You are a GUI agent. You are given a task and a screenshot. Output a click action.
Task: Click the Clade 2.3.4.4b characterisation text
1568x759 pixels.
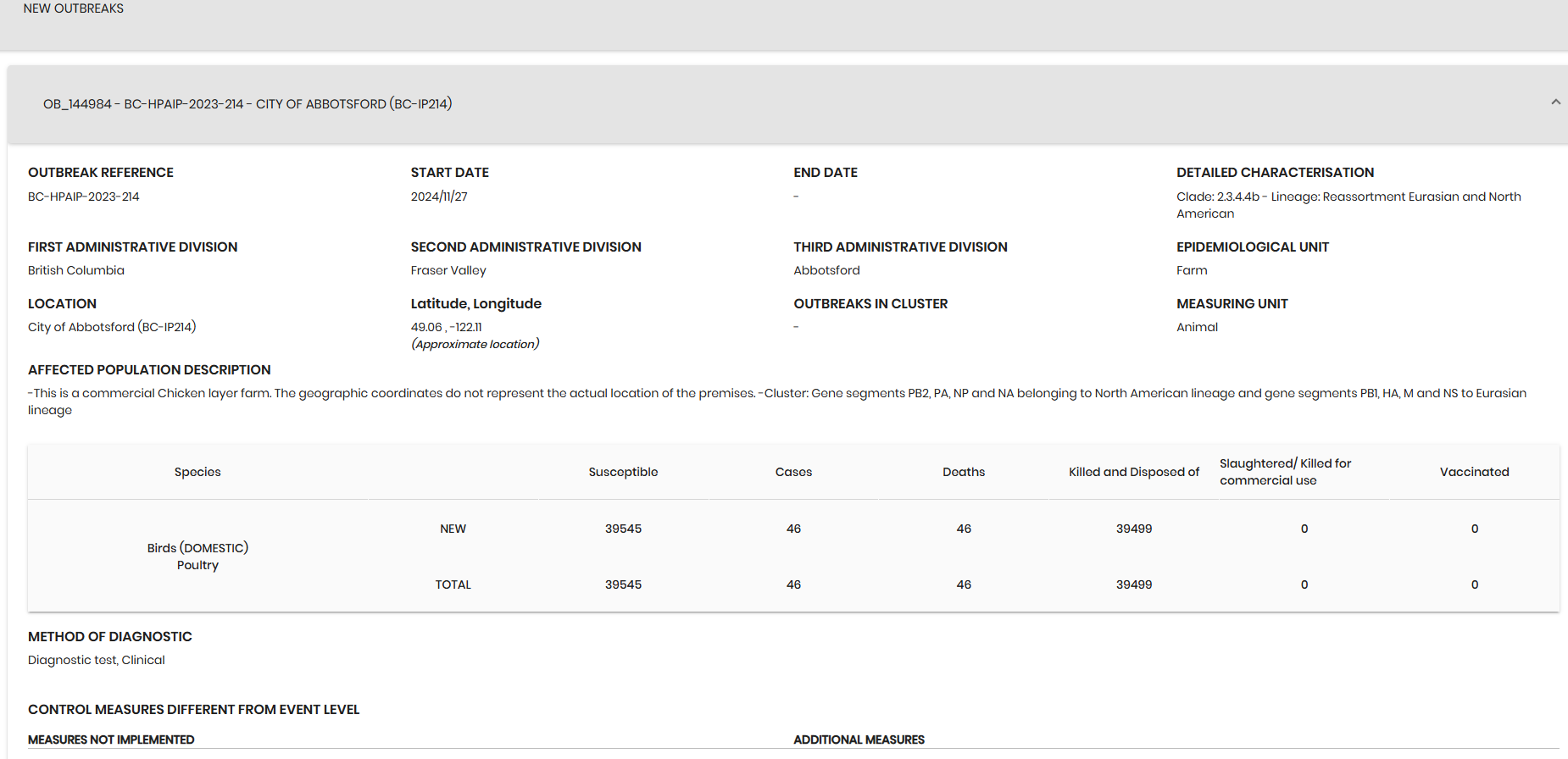(1348, 205)
